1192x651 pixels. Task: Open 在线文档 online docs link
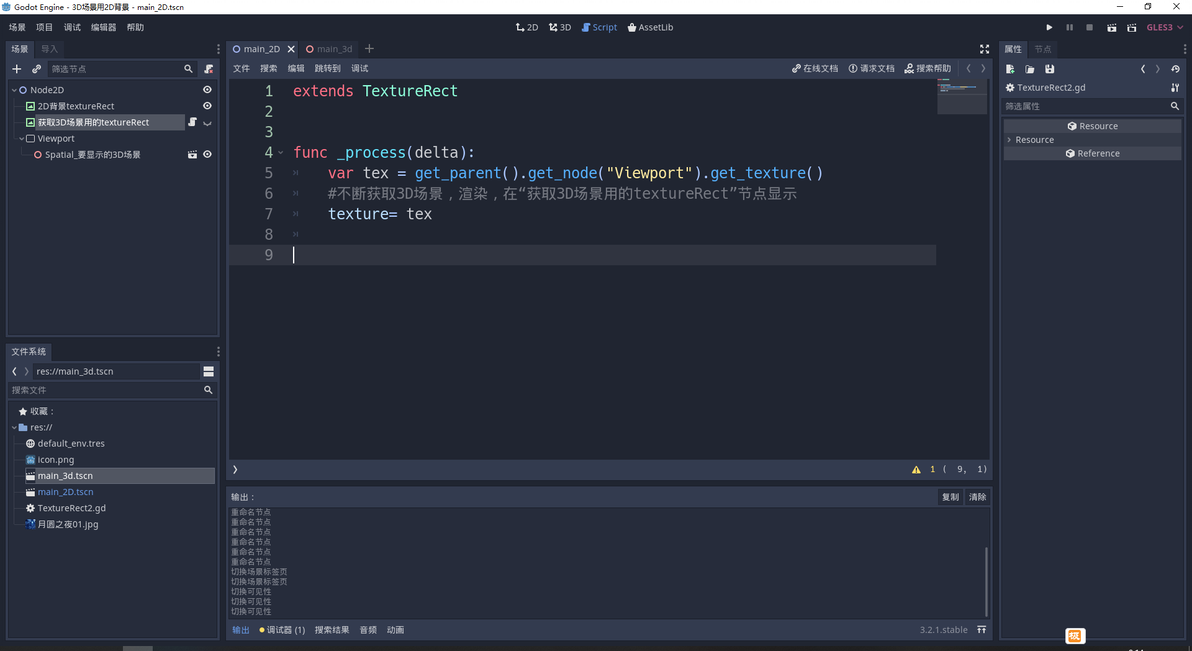(815, 68)
